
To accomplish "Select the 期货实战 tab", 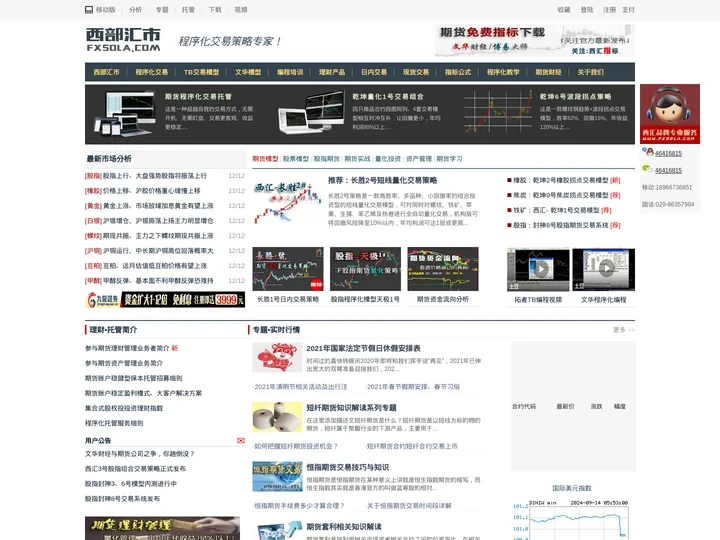I will pos(357,159).
